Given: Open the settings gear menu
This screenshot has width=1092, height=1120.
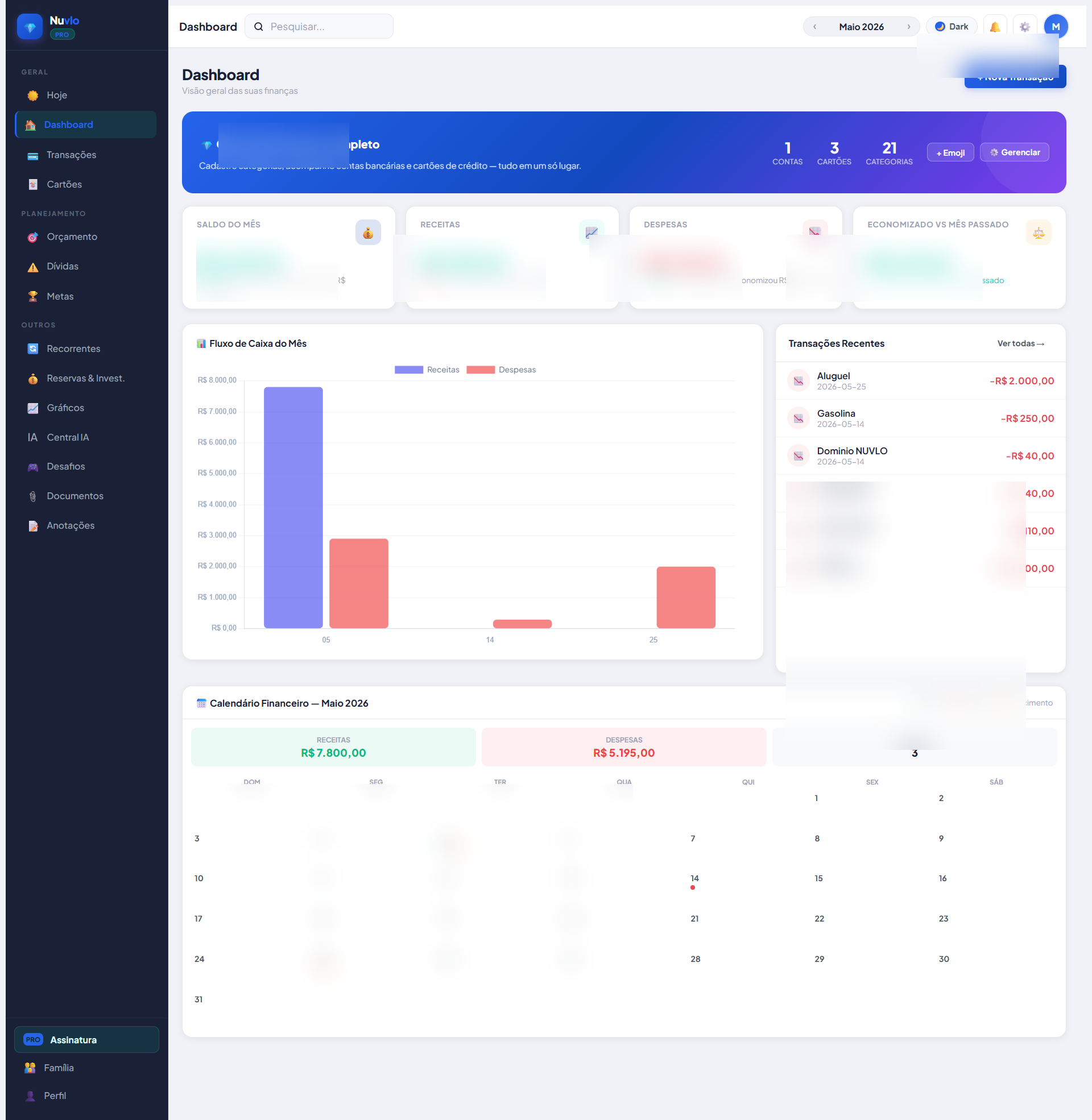Looking at the screenshot, I should point(1025,26).
